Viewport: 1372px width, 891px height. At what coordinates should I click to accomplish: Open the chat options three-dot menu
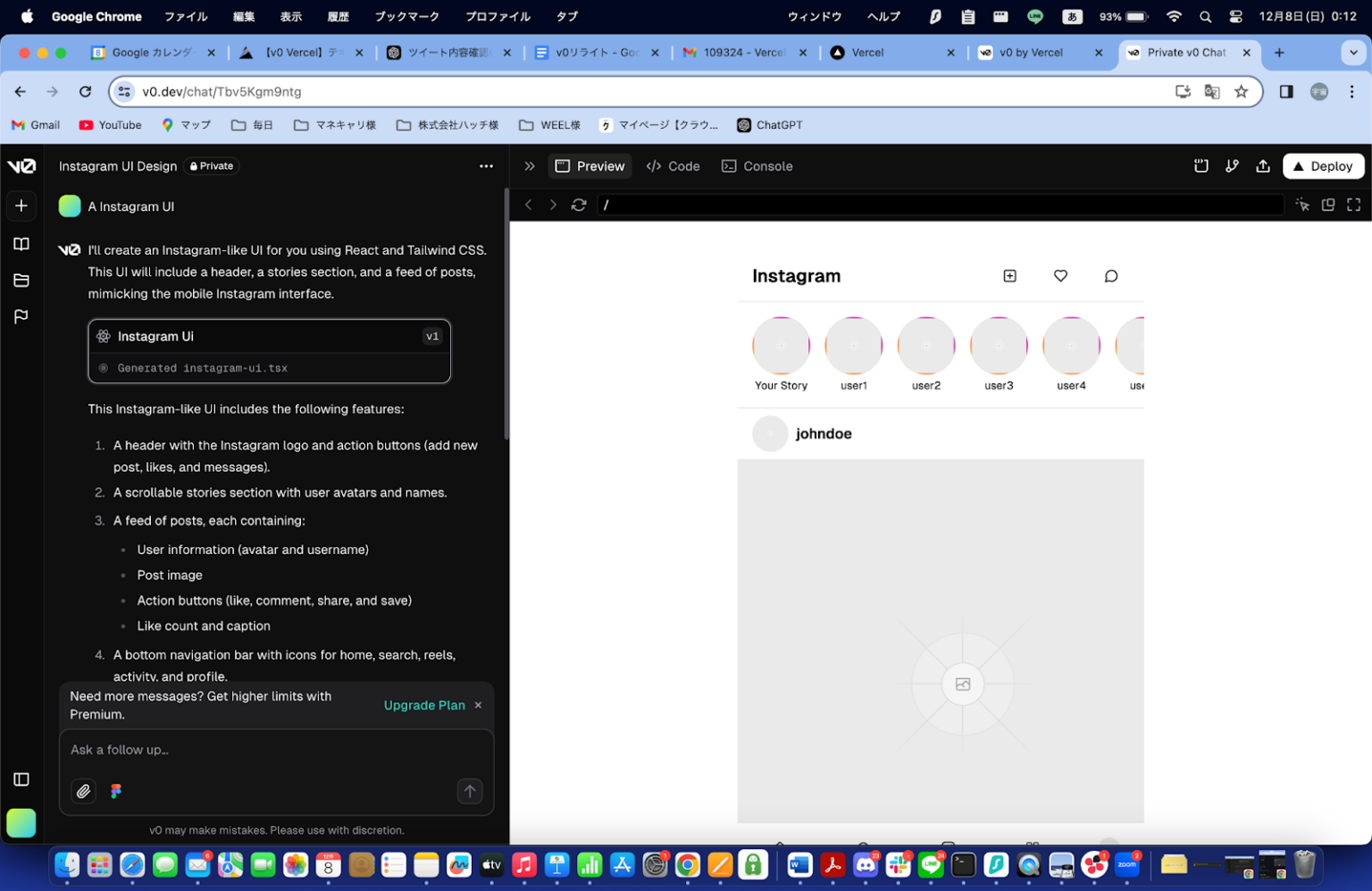coord(486,166)
